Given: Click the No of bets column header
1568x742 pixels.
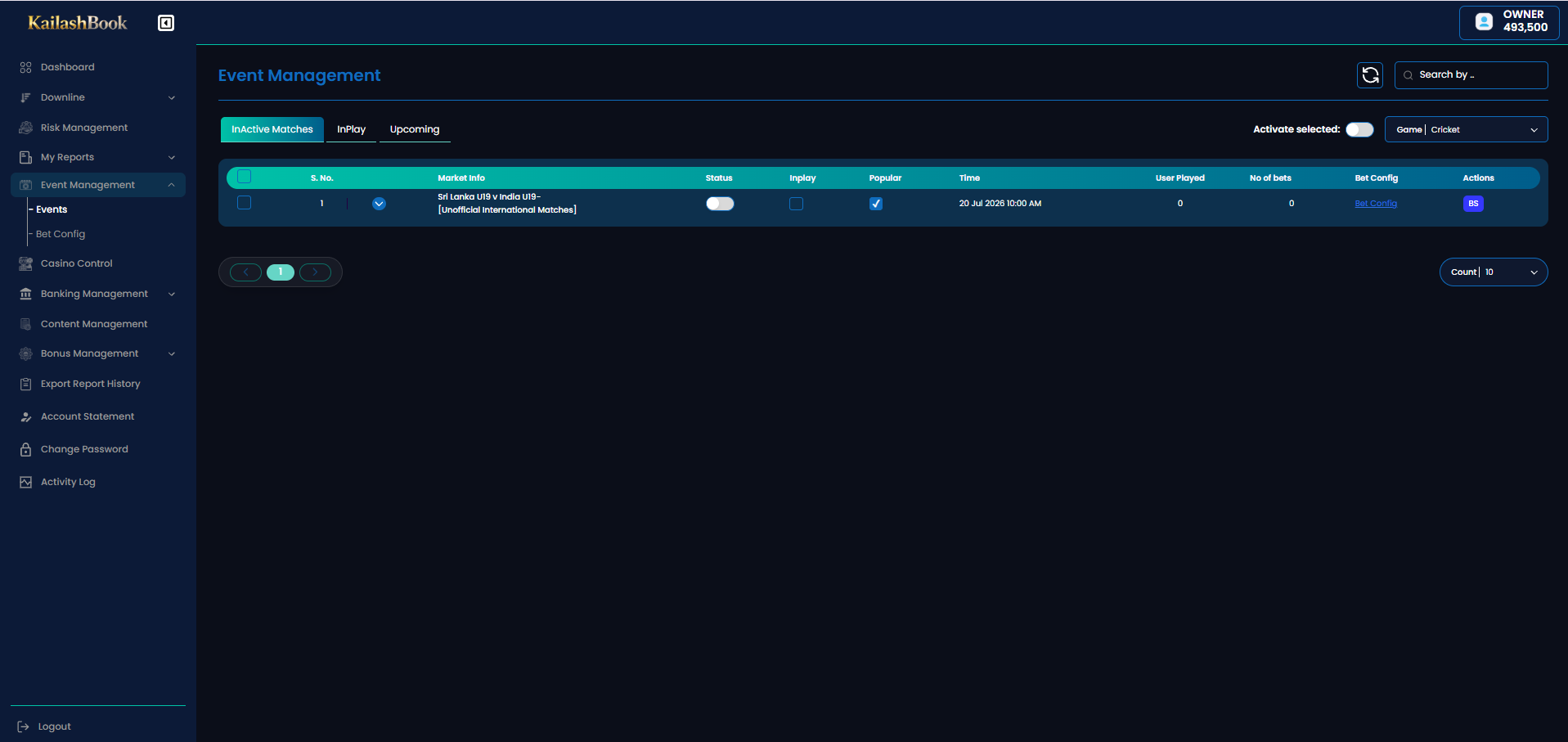Looking at the screenshot, I should 1270,178.
